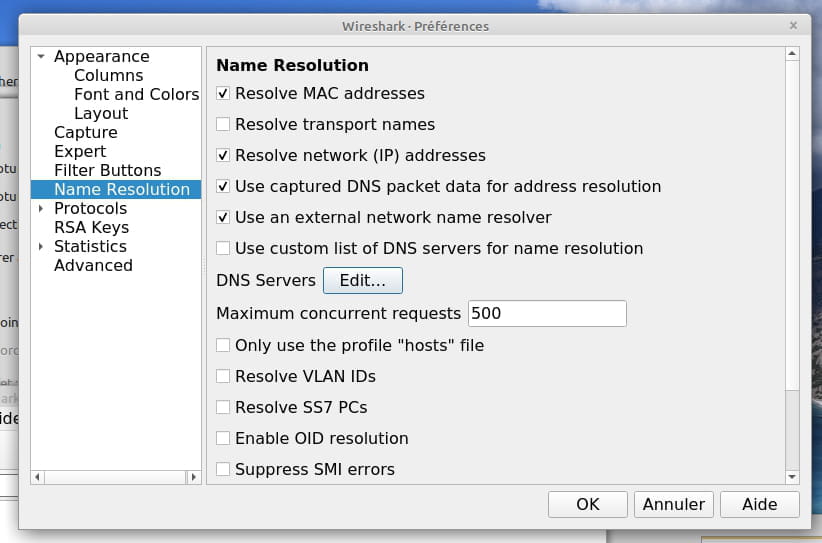The width and height of the screenshot is (822, 543).
Task: Click the Maximum concurrent requests label
Action: (338, 313)
